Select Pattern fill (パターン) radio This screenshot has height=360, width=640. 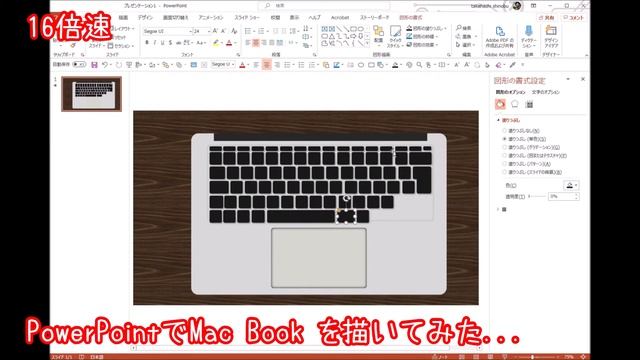(x=504, y=164)
